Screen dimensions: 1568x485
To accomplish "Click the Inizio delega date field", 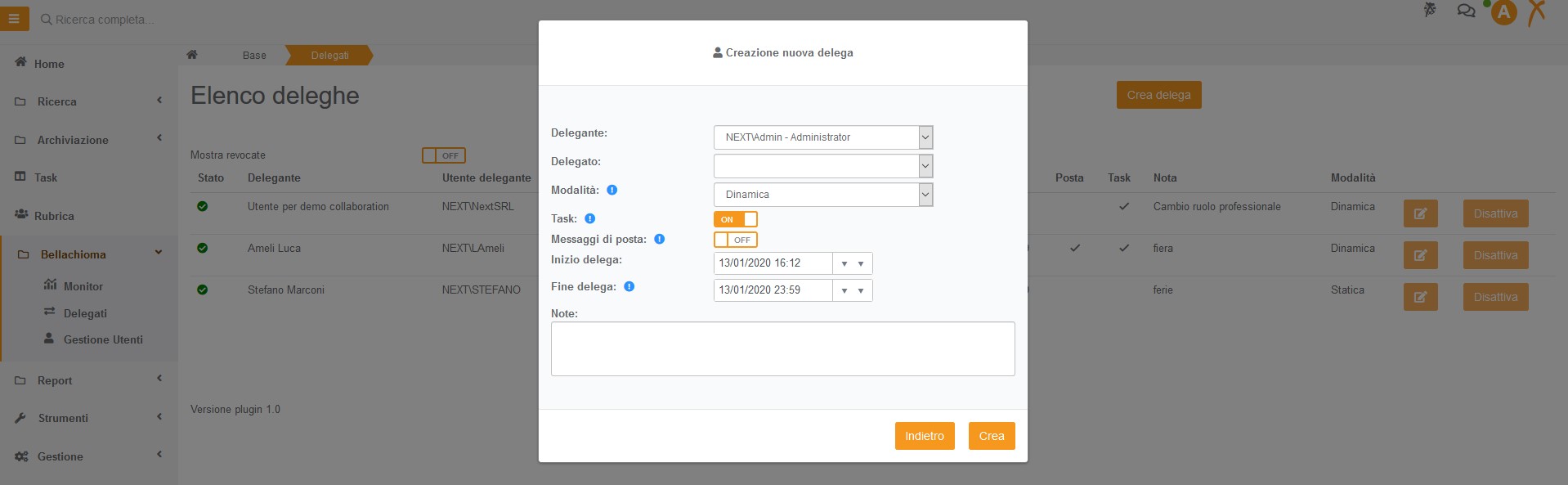I will [x=773, y=263].
